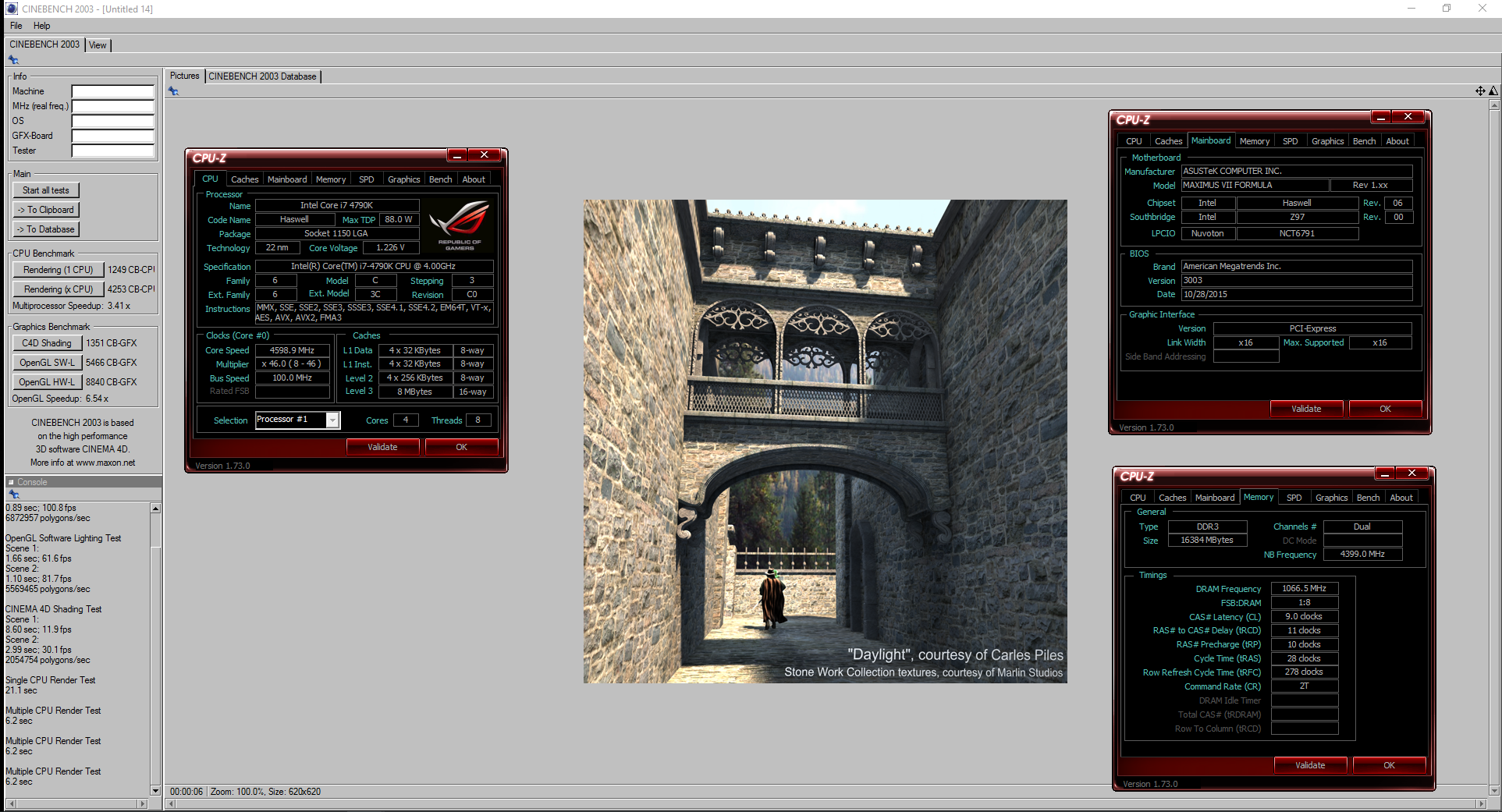Click the pin icon below CINEBENCH 2003 tab
This screenshot has width=1502, height=812.
coord(13,60)
